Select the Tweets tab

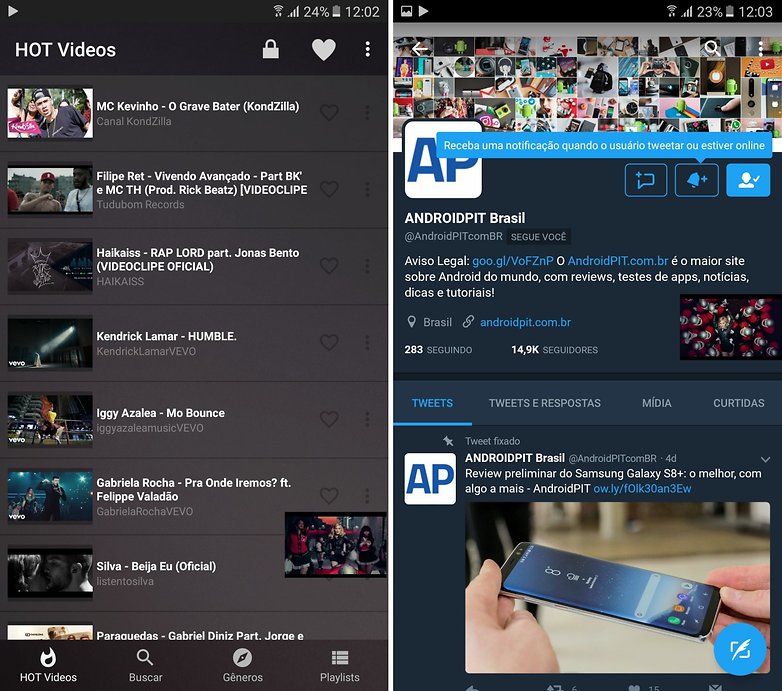point(432,403)
